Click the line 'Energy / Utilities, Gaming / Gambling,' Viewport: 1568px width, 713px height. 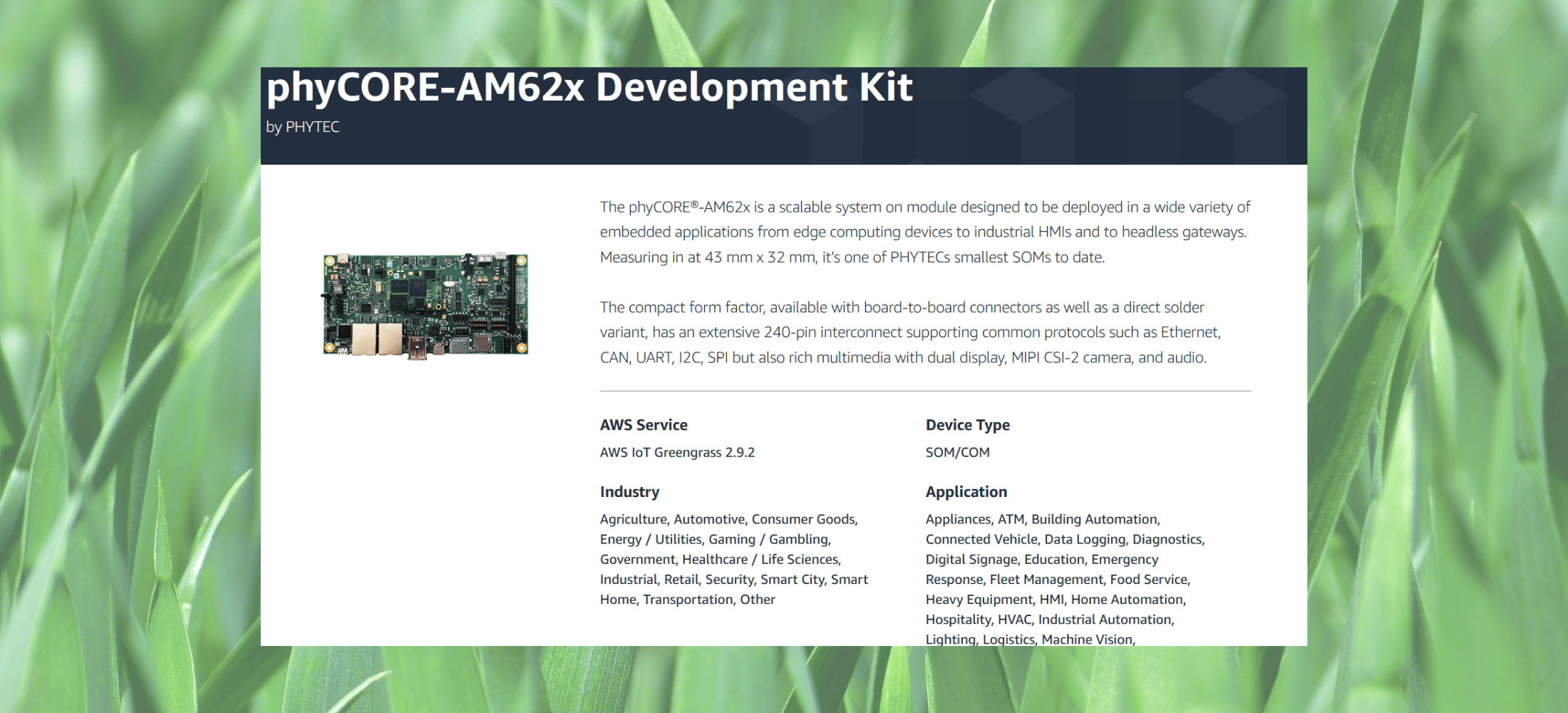(x=716, y=539)
